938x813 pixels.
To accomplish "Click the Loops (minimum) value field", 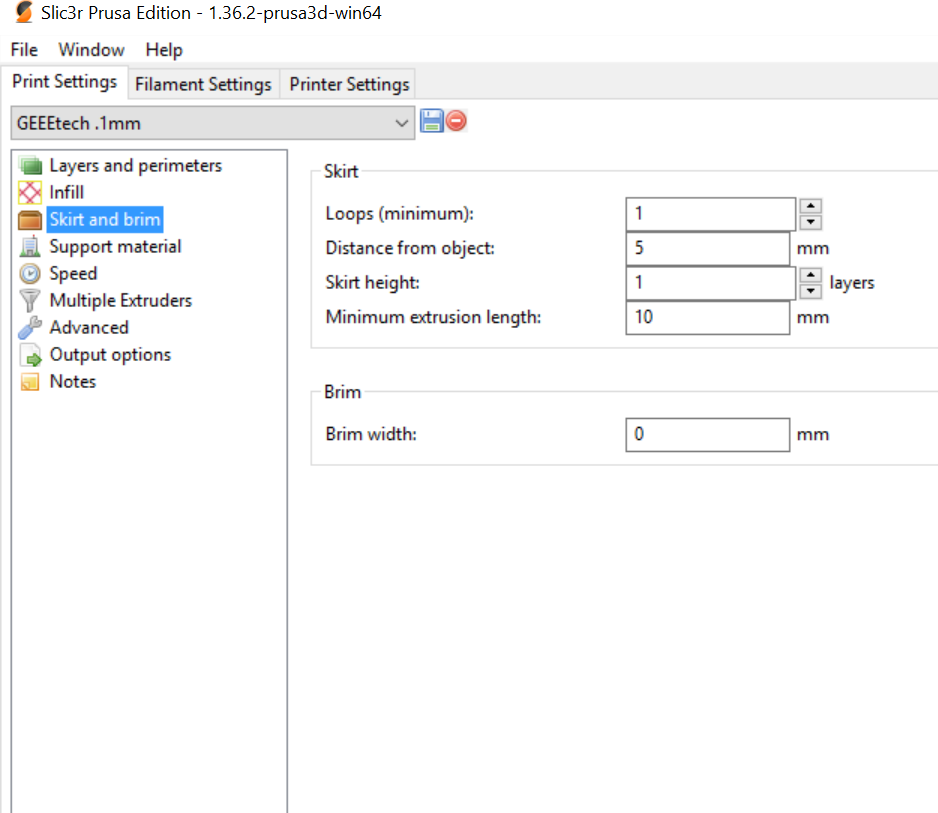I will 711,214.
